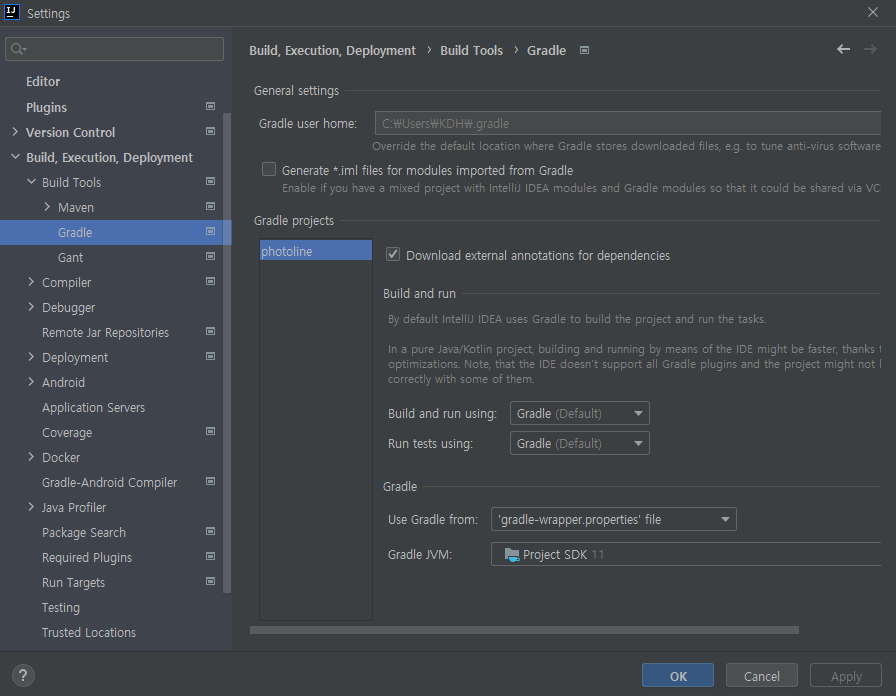Focus the settings search field
The height and width of the screenshot is (696, 896).
[114, 49]
